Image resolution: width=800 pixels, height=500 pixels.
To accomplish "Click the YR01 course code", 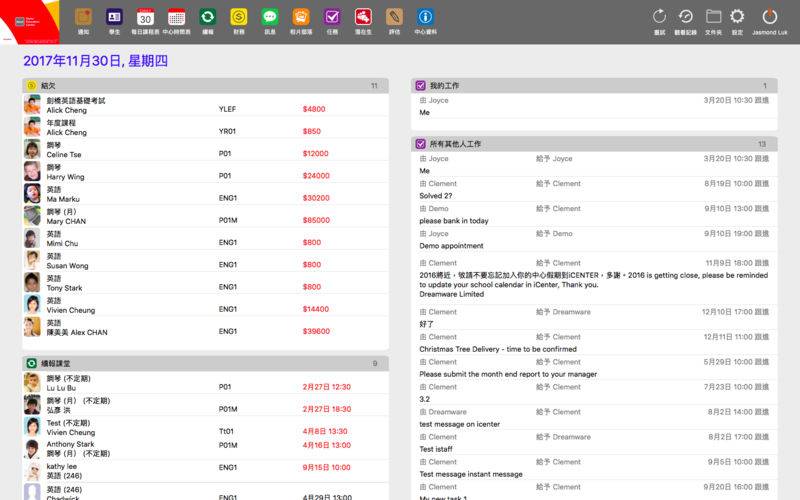I will point(228,131).
